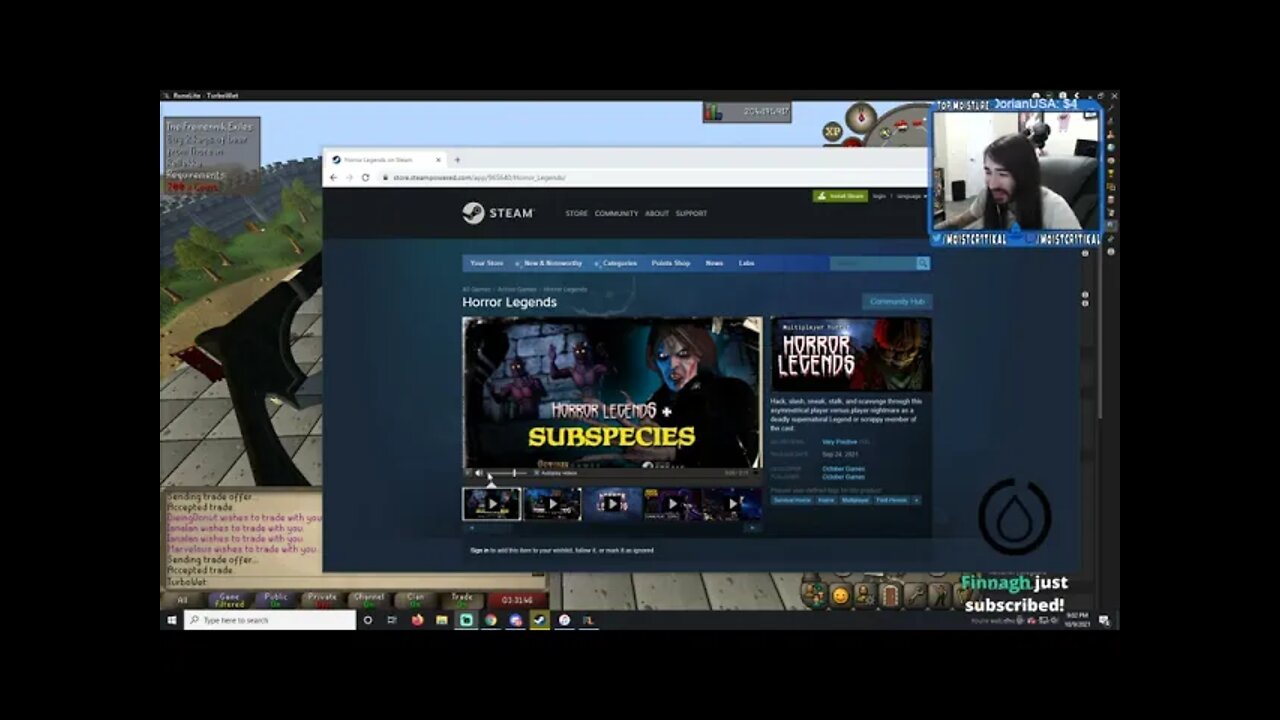
Task: Open the language dropdown on Steam
Action: [911, 196]
